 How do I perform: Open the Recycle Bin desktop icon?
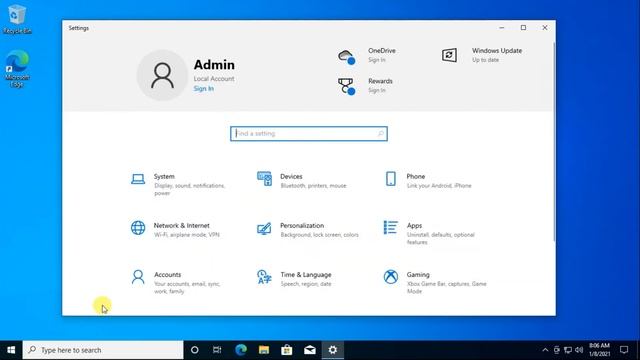click(x=17, y=19)
